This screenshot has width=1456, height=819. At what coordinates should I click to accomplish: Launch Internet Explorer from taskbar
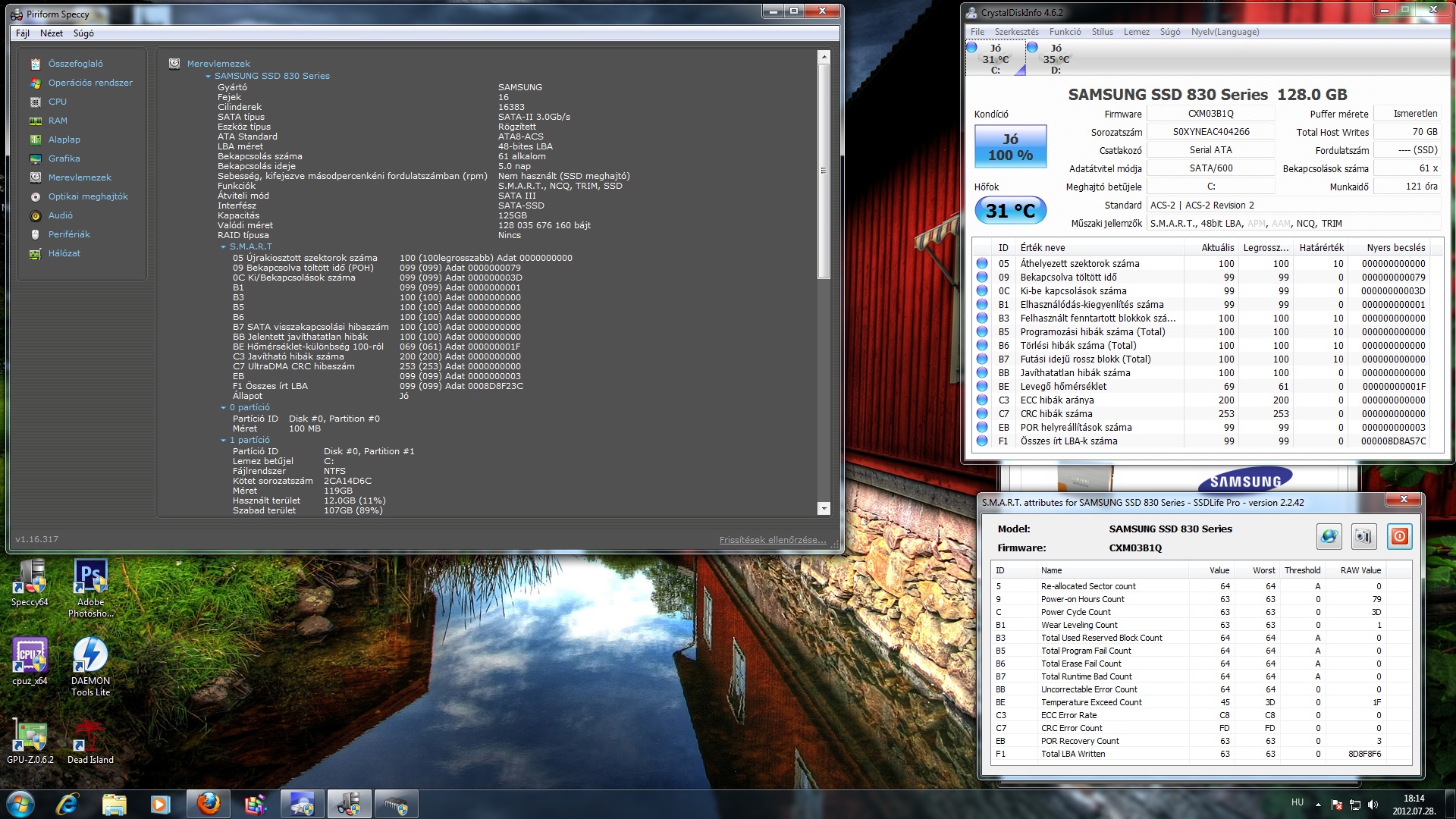pos(67,804)
